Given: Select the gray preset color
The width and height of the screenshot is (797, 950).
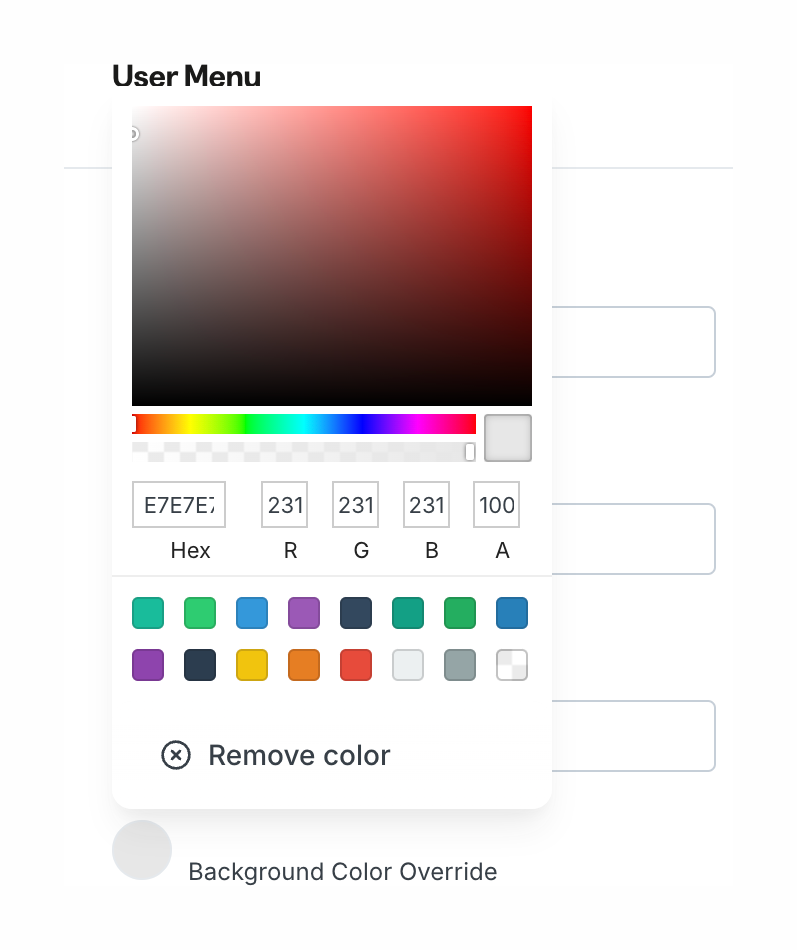Looking at the screenshot, I should pyautogui.click(x=460, y=665).
